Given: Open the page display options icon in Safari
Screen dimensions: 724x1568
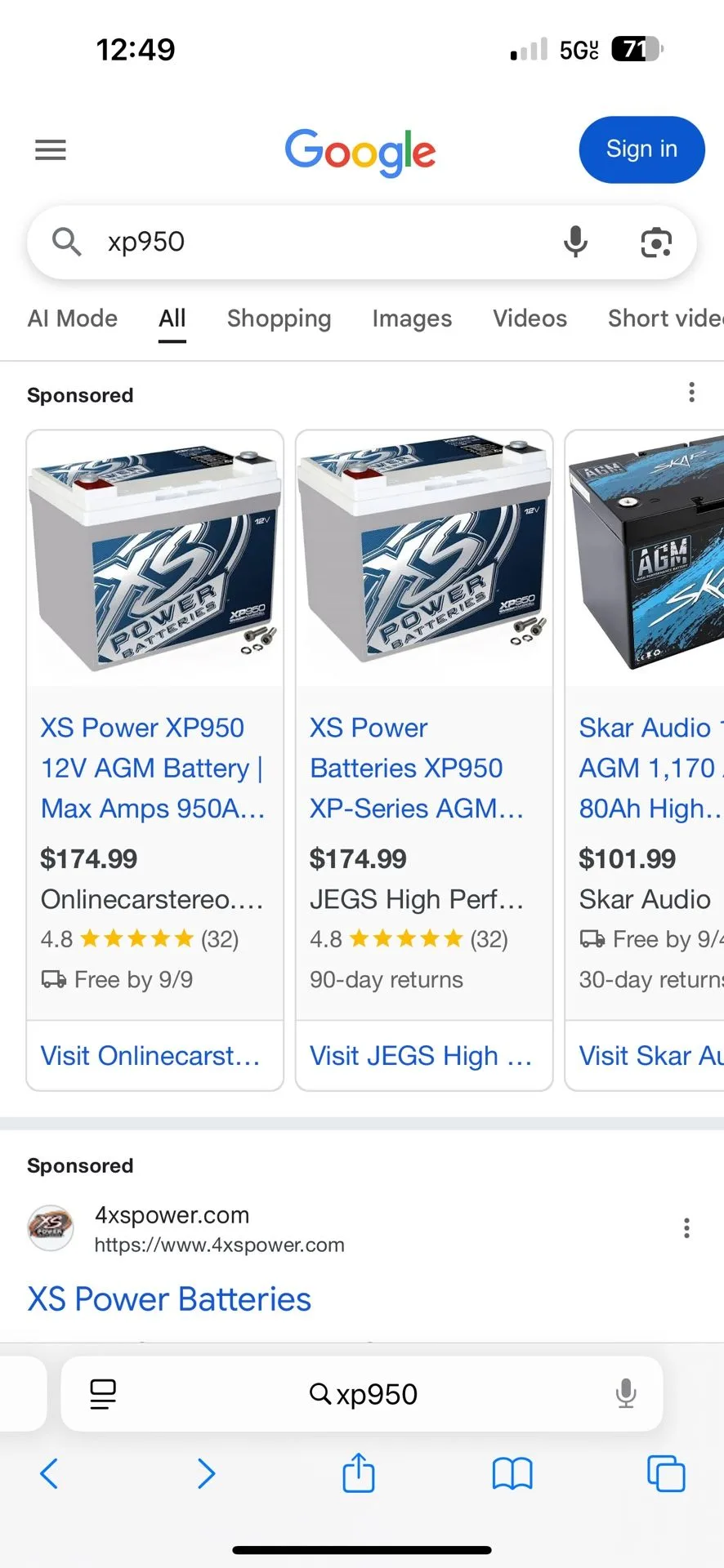Looking at the screenshot, I should (102, 1394).
